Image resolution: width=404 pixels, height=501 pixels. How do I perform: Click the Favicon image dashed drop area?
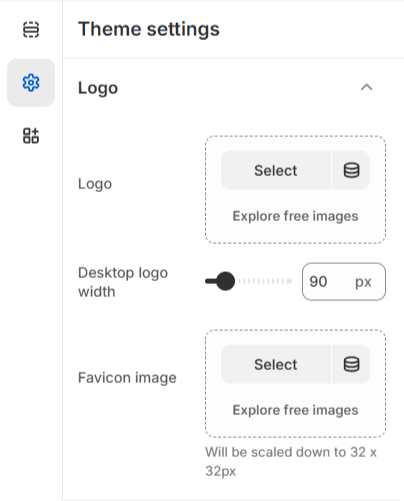coord(295,383)
